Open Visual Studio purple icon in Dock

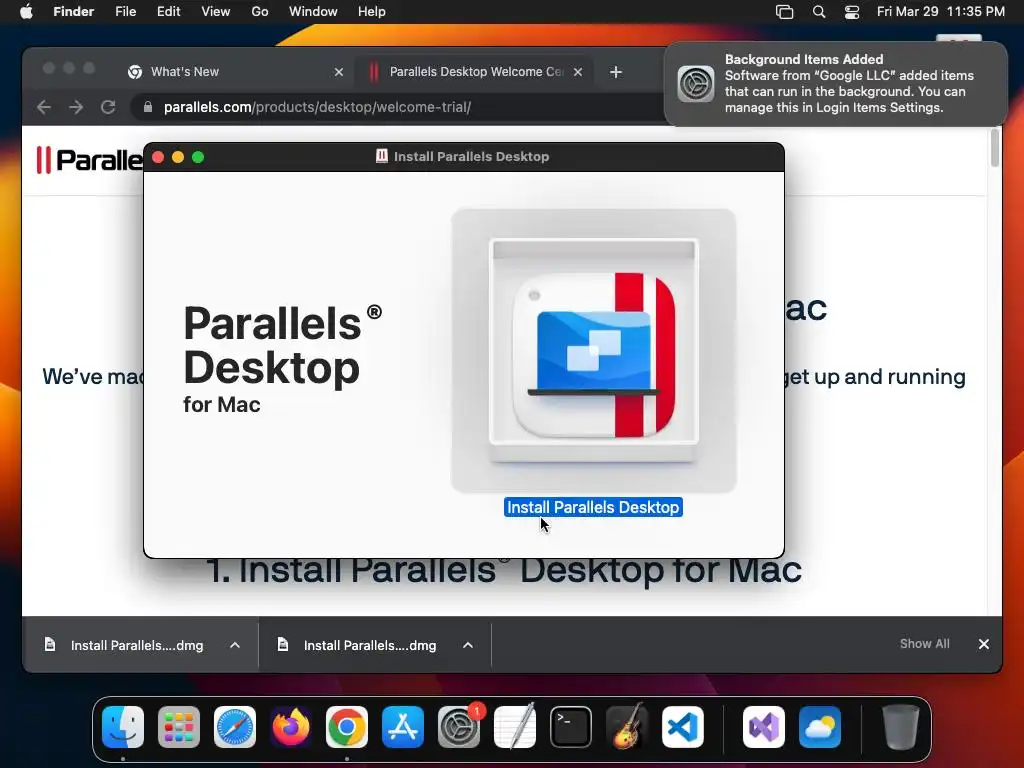coord(764,727)
